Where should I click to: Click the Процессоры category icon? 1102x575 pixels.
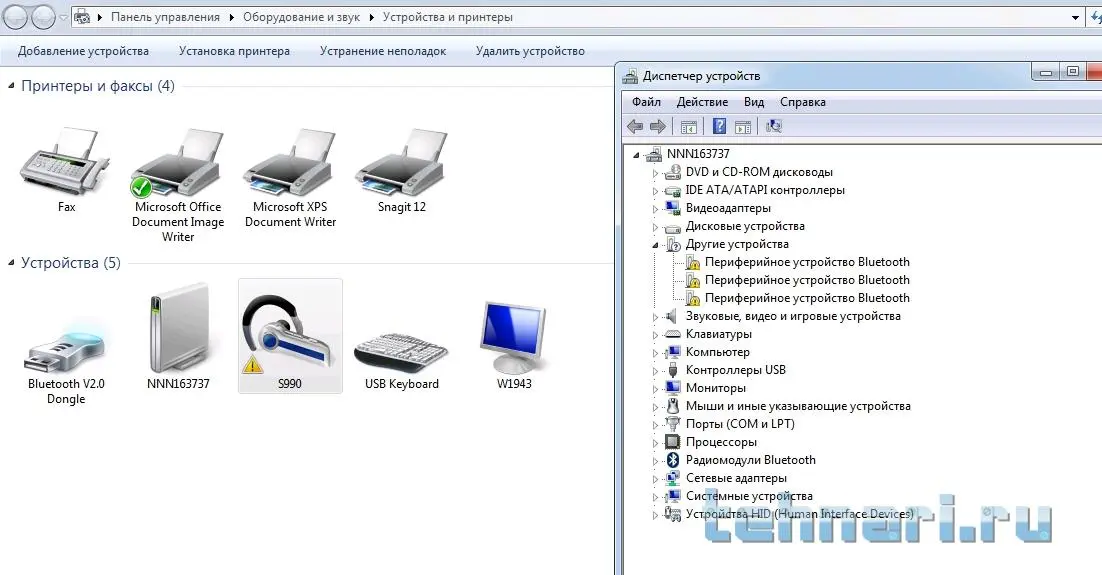[x=673, y=442]
